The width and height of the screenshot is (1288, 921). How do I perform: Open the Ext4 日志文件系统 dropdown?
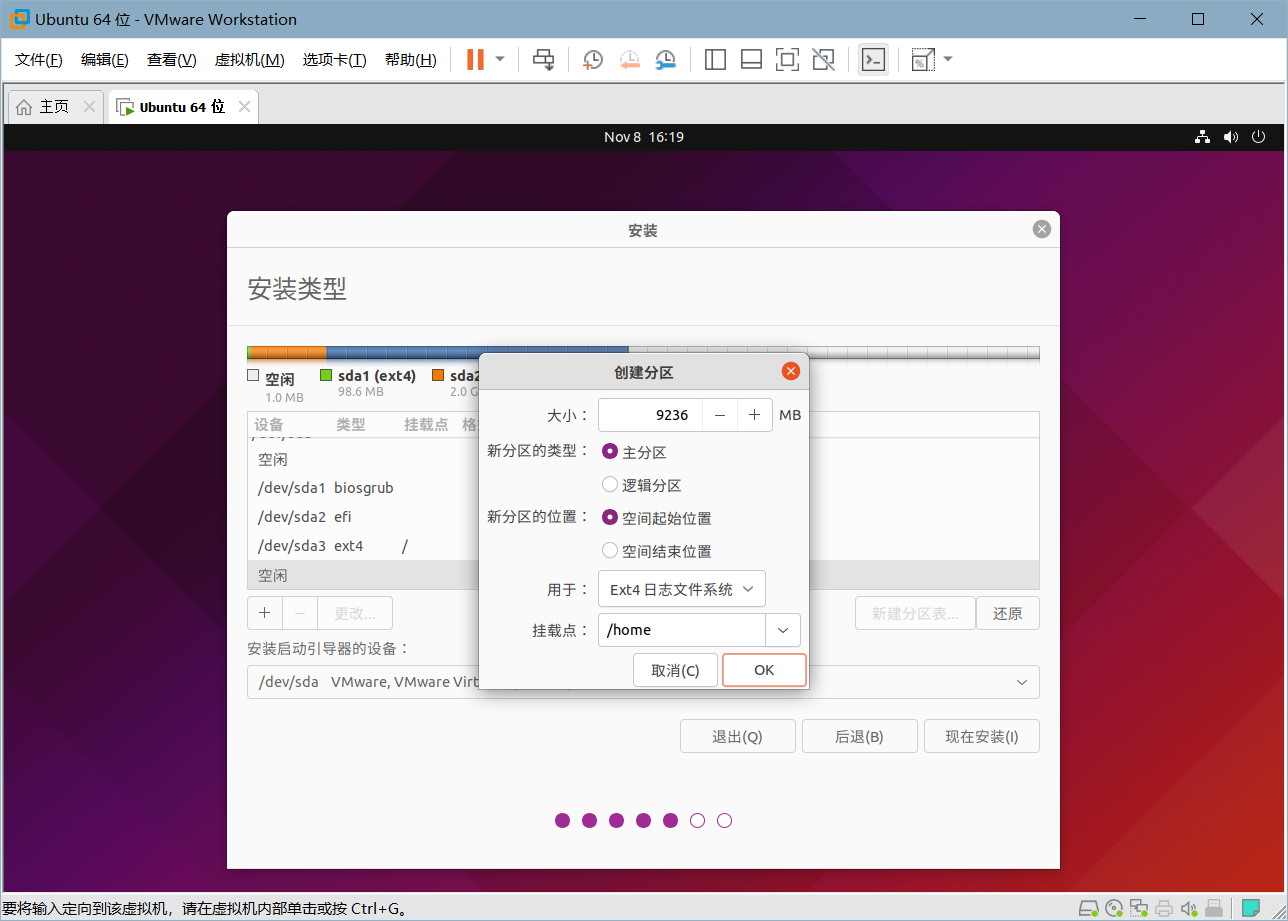click(682, 589)
